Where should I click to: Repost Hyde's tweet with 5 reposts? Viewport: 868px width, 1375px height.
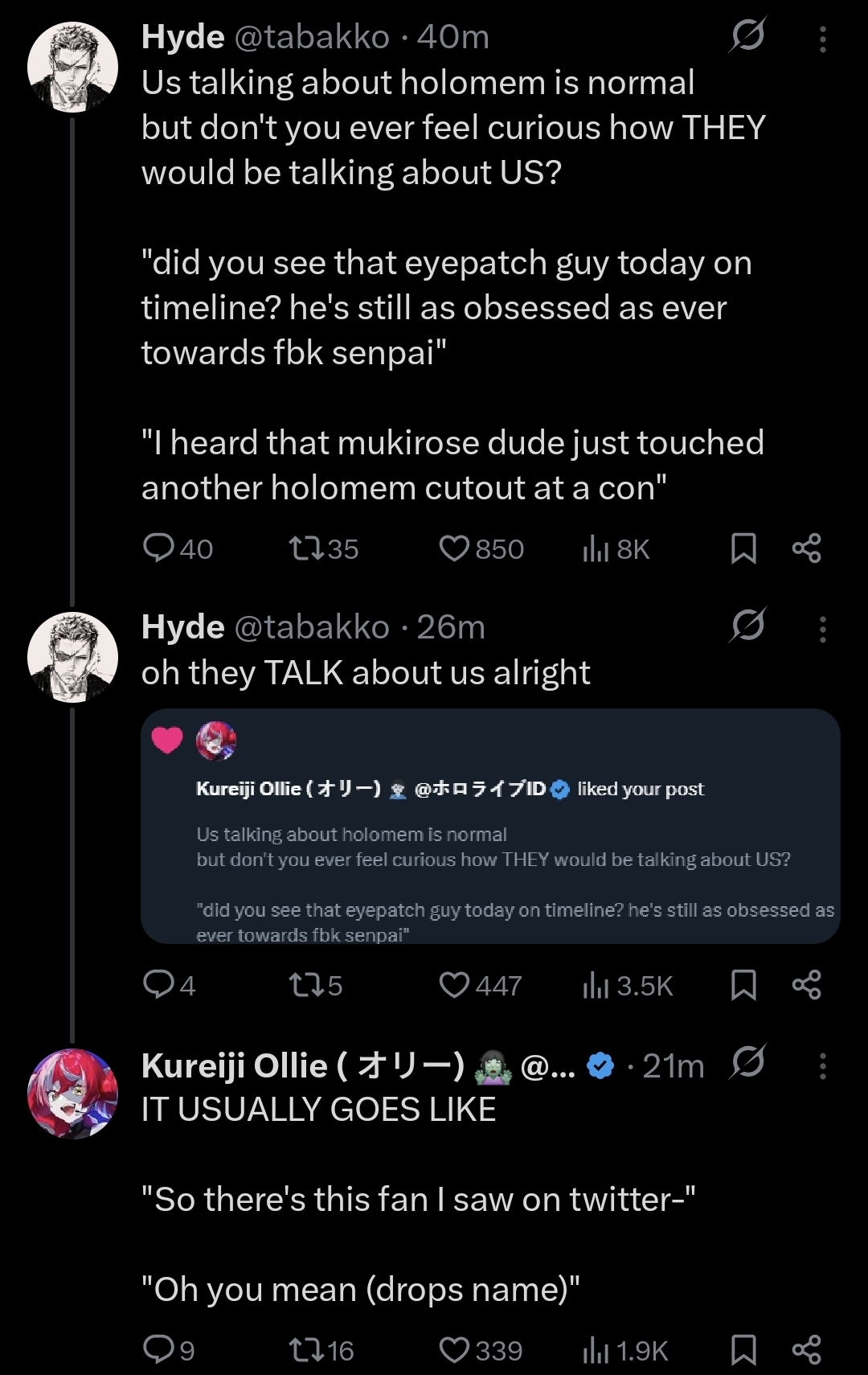click(x=305, y=985)
